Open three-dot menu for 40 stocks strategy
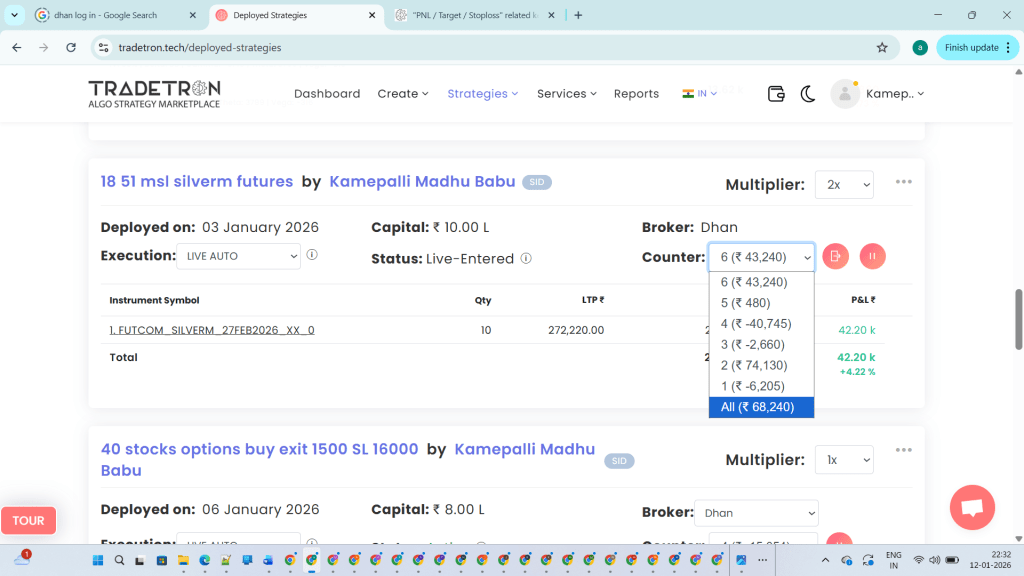This screenshot has width=1024, height=576. [x=904, y=450]
